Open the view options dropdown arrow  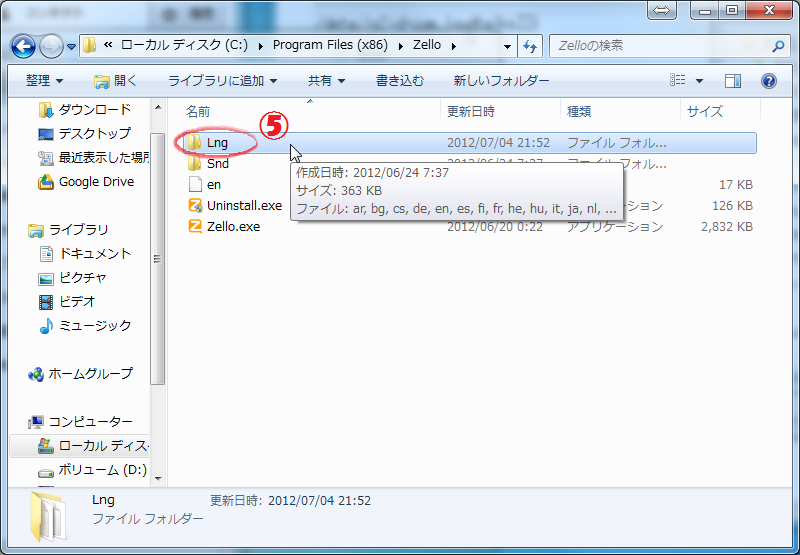[x=699, y=81]
